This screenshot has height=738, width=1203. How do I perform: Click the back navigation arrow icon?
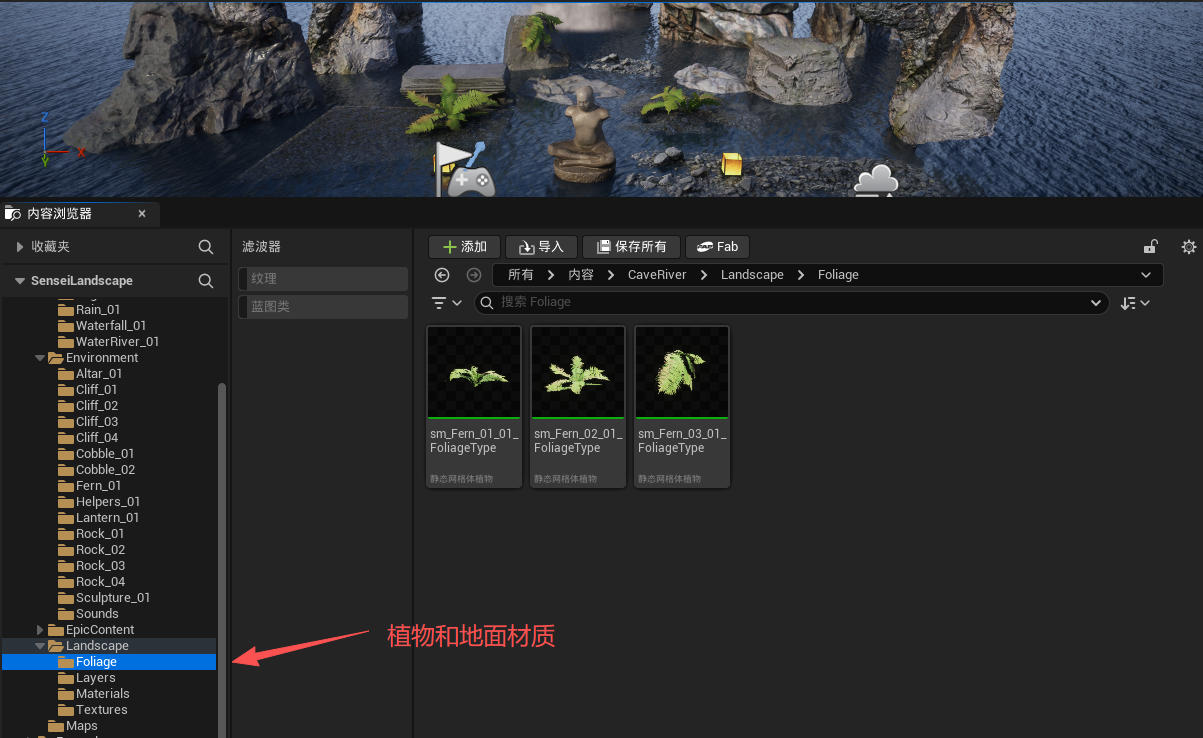(442, 274)
